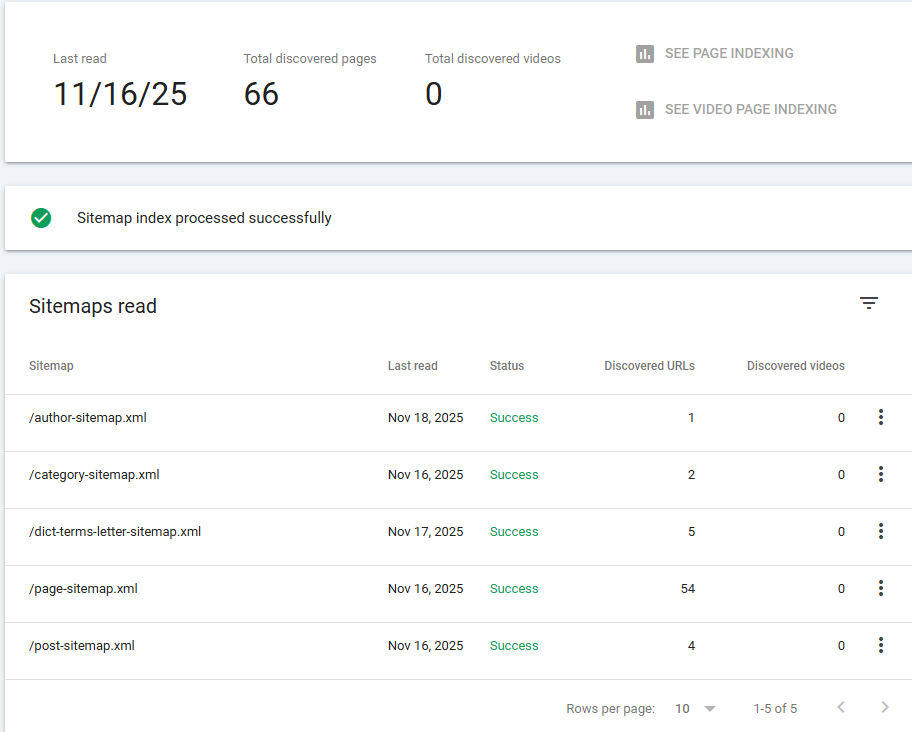Expand the Rows per page dropdown
The width and height of the screenshot is (912, 732).
click(x=697, y=708)
